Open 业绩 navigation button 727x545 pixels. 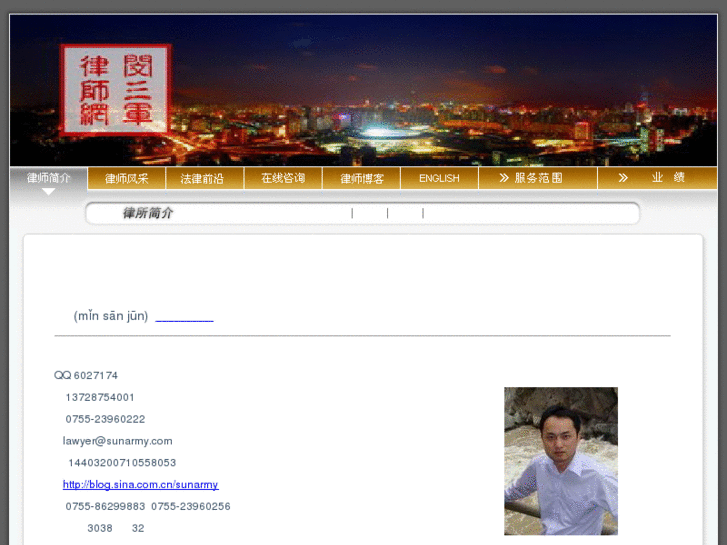(657, 178)
